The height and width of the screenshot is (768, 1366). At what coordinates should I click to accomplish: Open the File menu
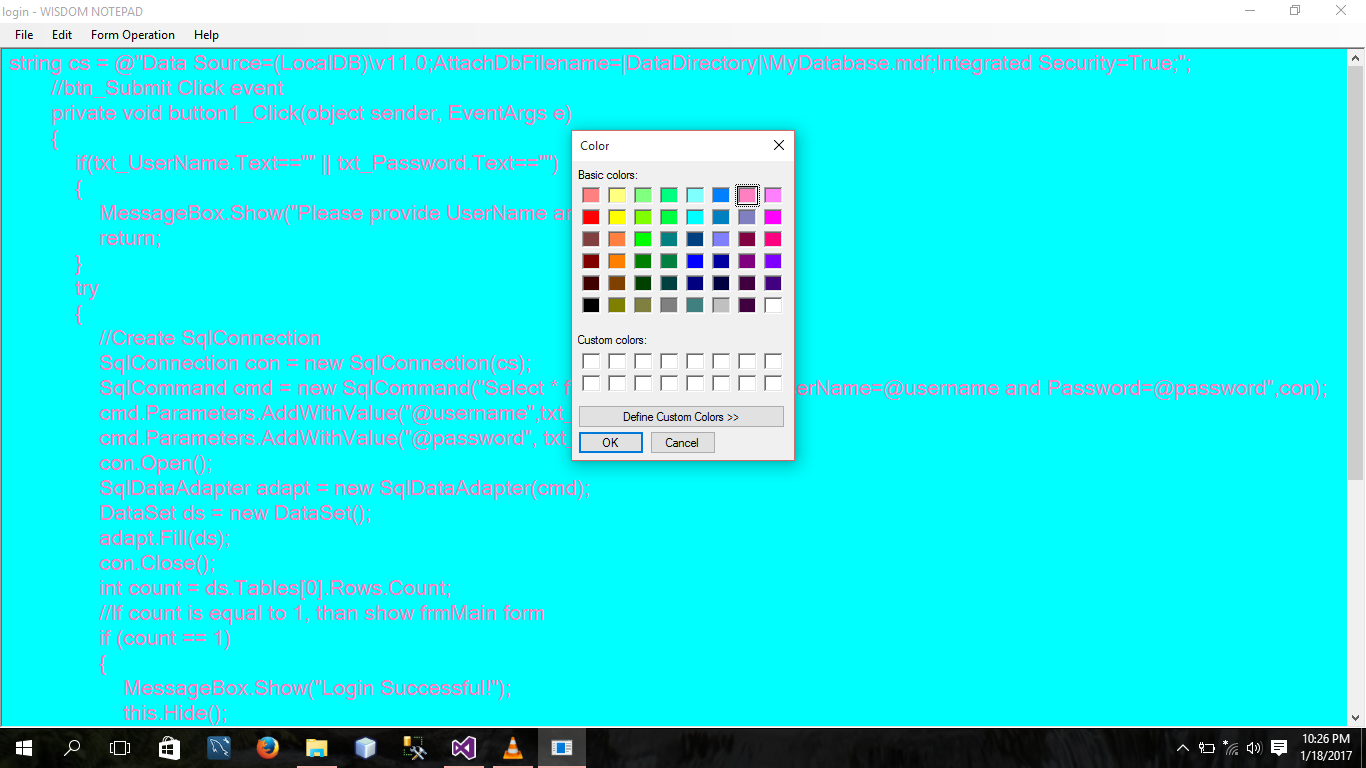pyautogui.click(x=23, y=34)
